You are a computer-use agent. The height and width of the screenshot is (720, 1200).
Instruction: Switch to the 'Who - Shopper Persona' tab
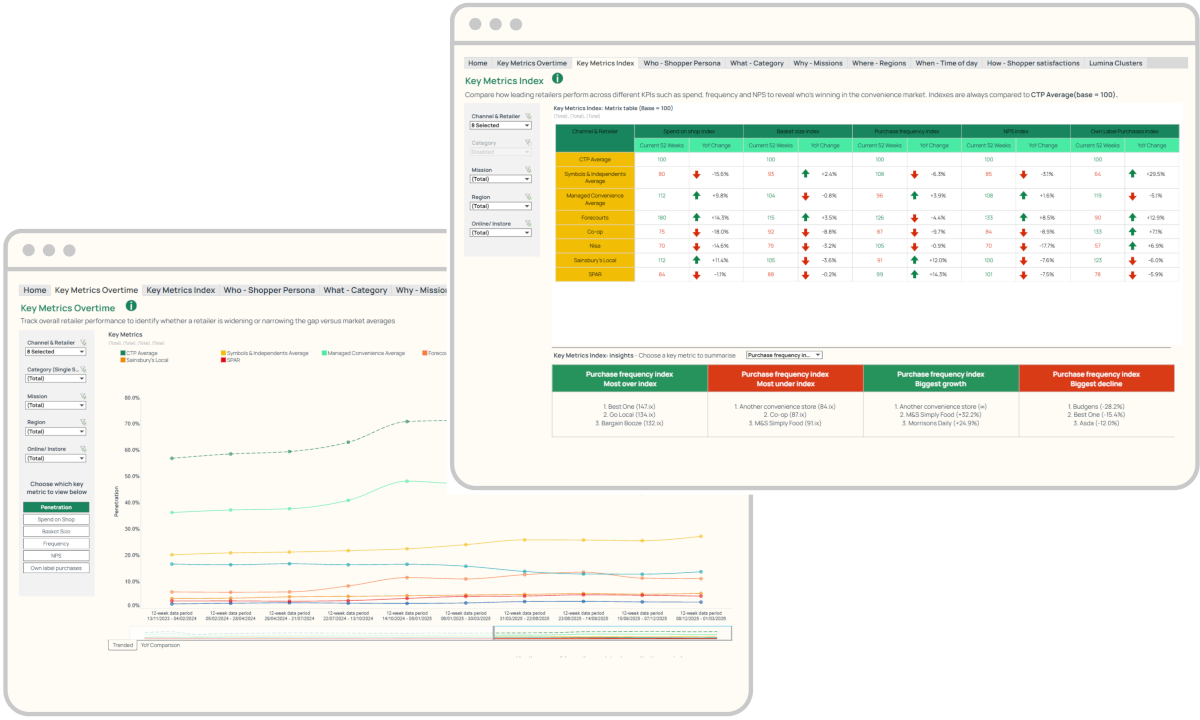[x=682, y=63]
